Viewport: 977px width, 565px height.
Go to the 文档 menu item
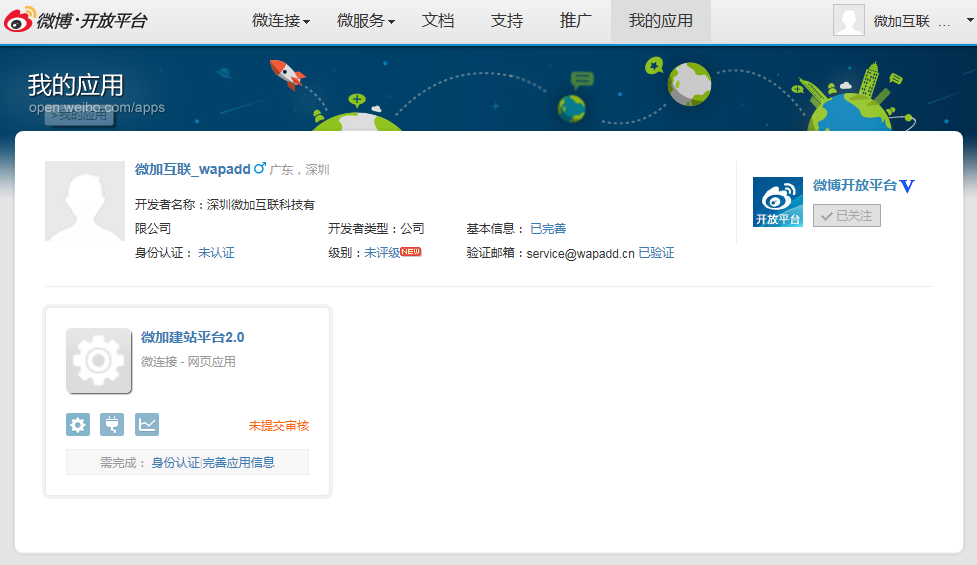point(438,21)
